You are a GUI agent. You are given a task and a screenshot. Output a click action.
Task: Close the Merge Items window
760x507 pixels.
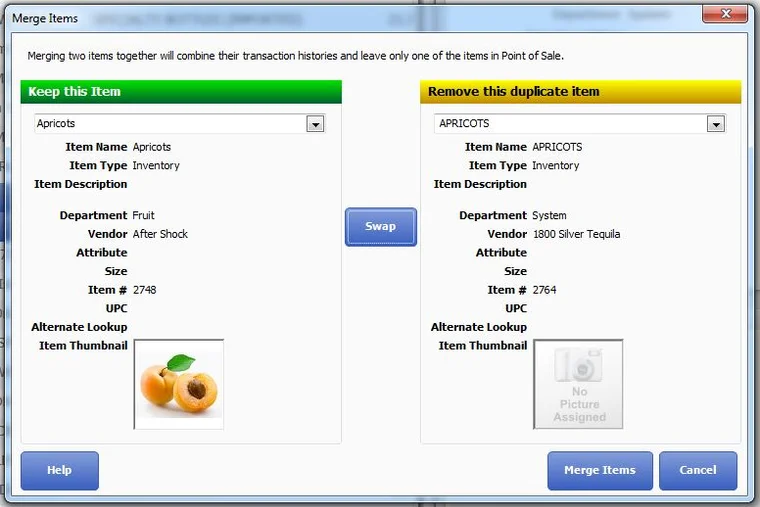pos(725,14)
